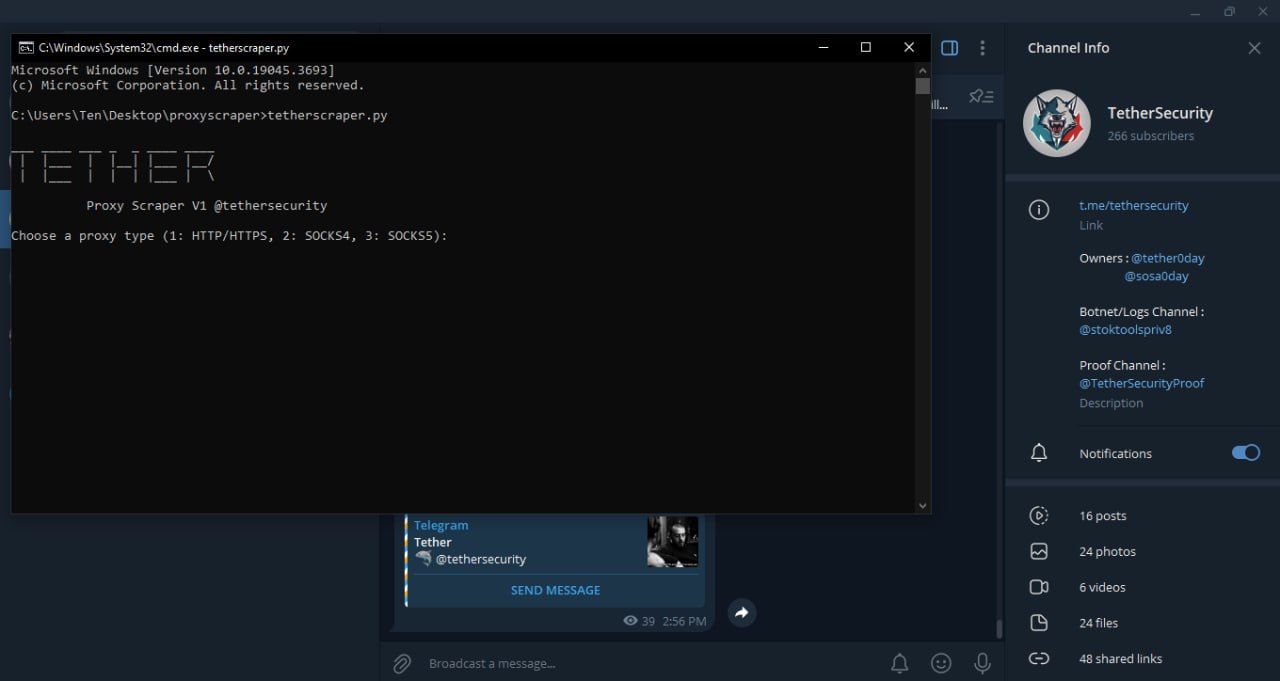Open the three-dot more options menu
The height and width of the screenshot is (681, 1280).
[x=983, y=48]
